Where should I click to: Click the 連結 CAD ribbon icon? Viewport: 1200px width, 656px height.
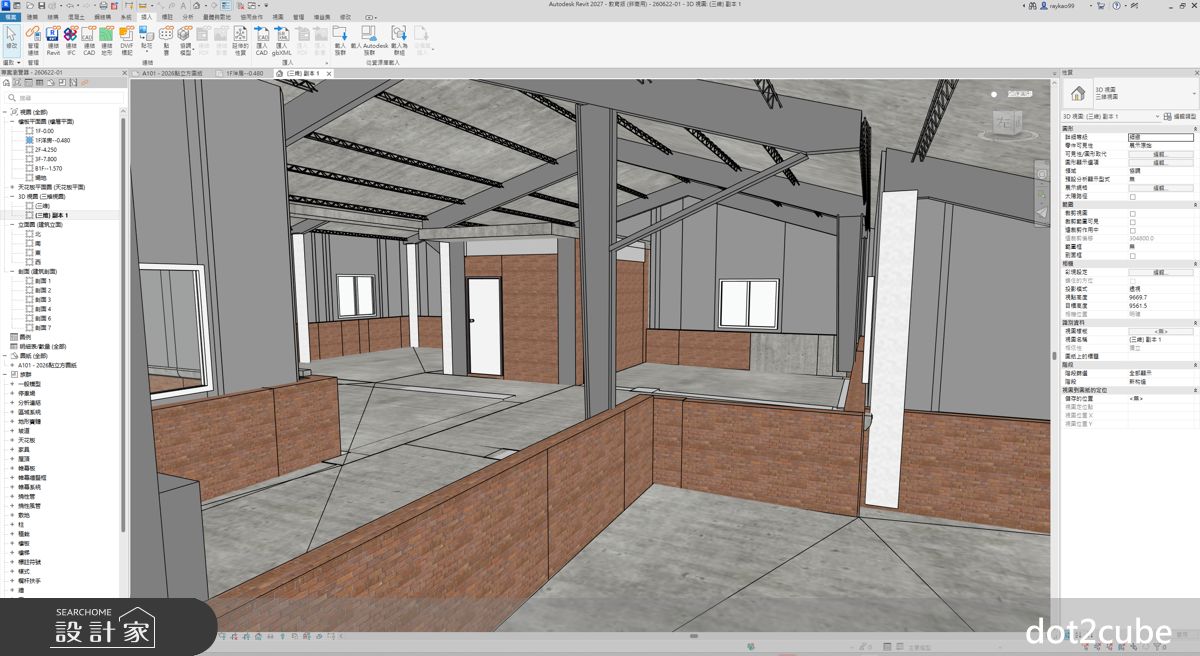click(89, 41)
